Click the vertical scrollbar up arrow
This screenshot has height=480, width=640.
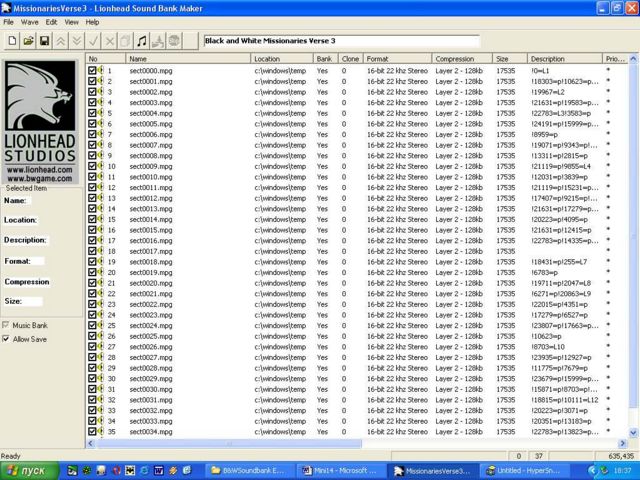tap(633, 58)
